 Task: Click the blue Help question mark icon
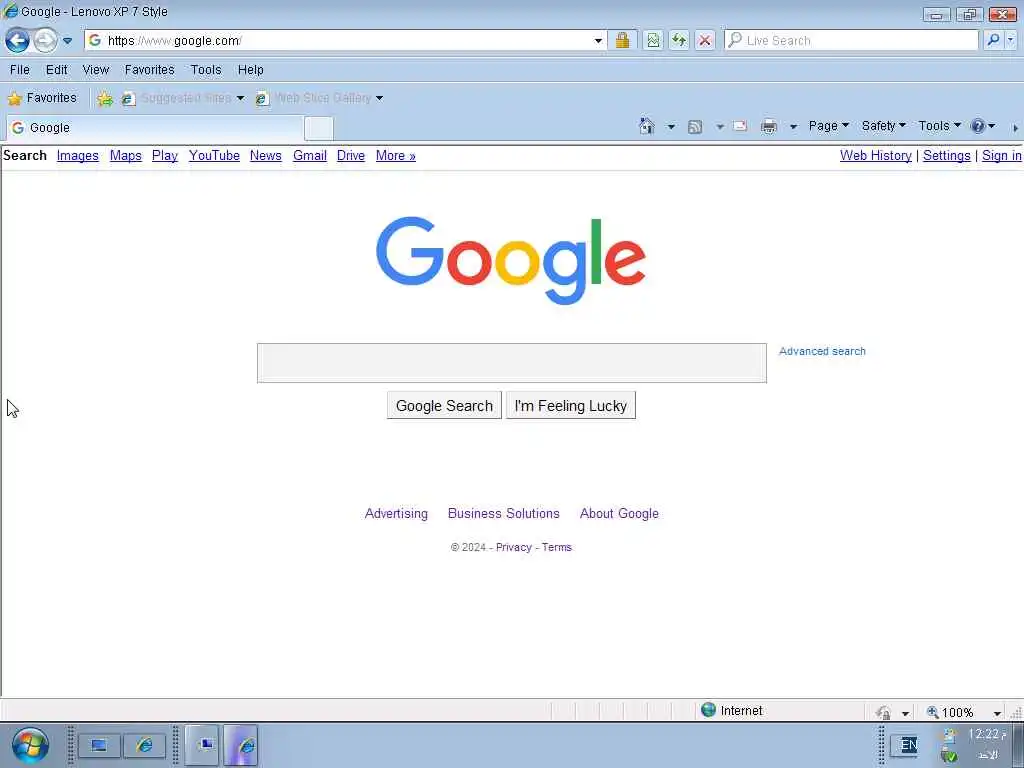coord(978,126)
